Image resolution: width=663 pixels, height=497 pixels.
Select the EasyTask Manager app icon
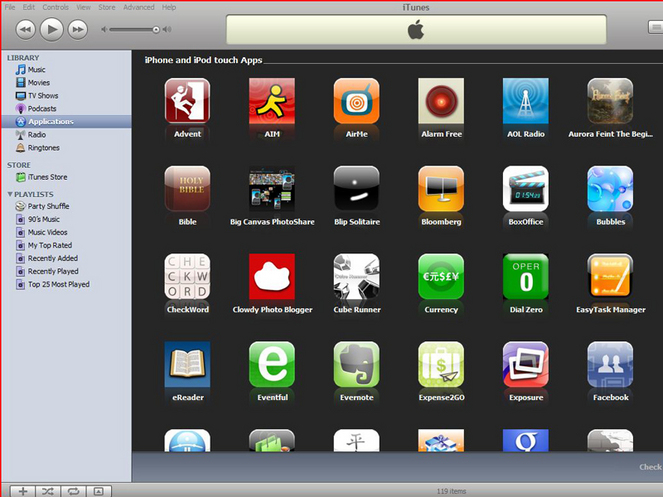click(x=610, y=277)
